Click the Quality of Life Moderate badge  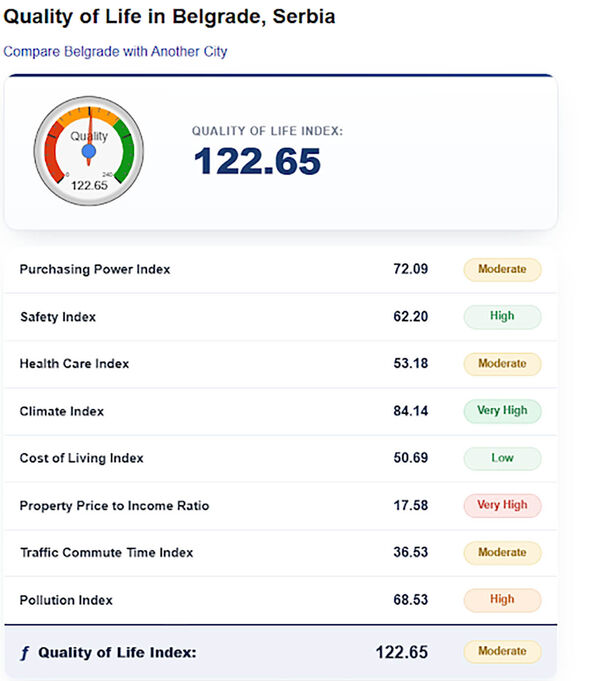tap(503, 651)
